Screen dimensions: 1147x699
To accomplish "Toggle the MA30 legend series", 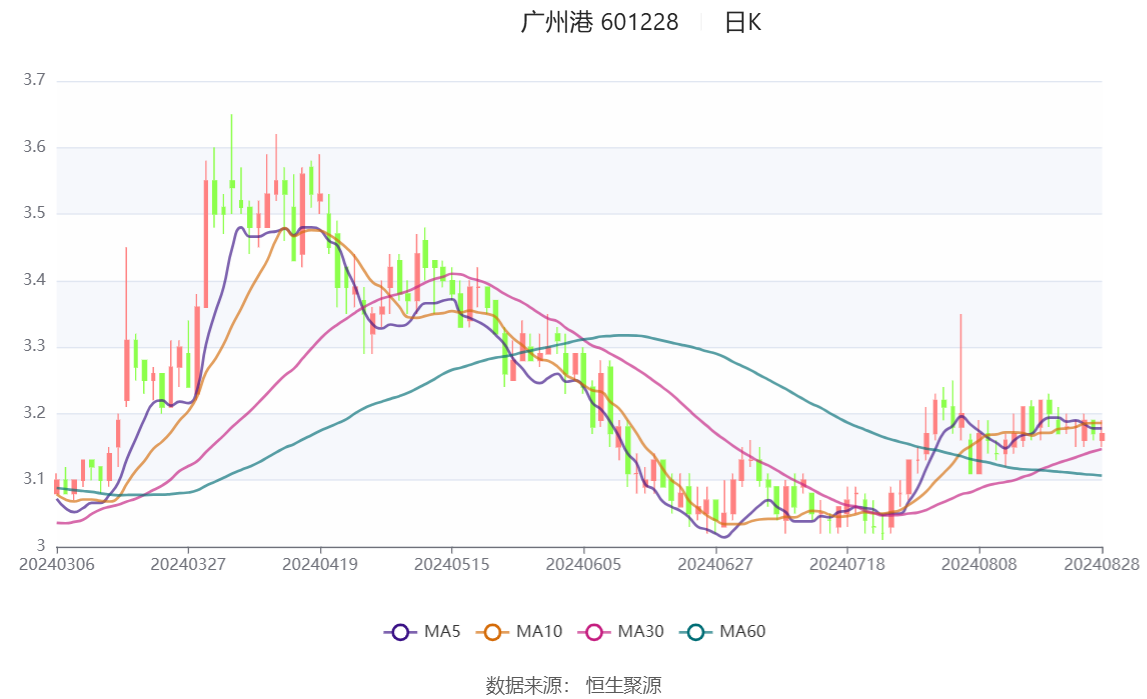I will tap(620, 632).
